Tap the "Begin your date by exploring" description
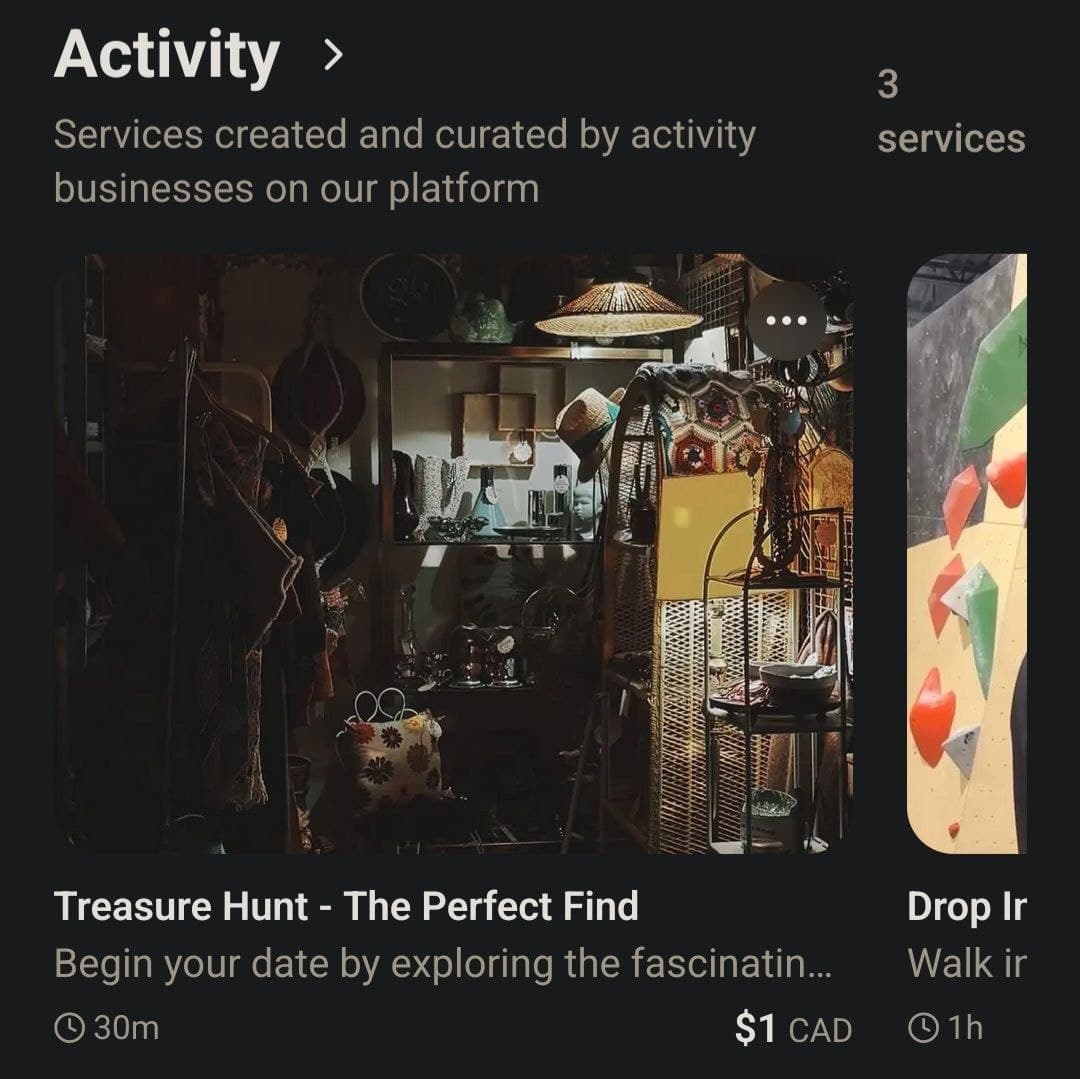The image size is (1080, 1079). click(x=443, y=965)
